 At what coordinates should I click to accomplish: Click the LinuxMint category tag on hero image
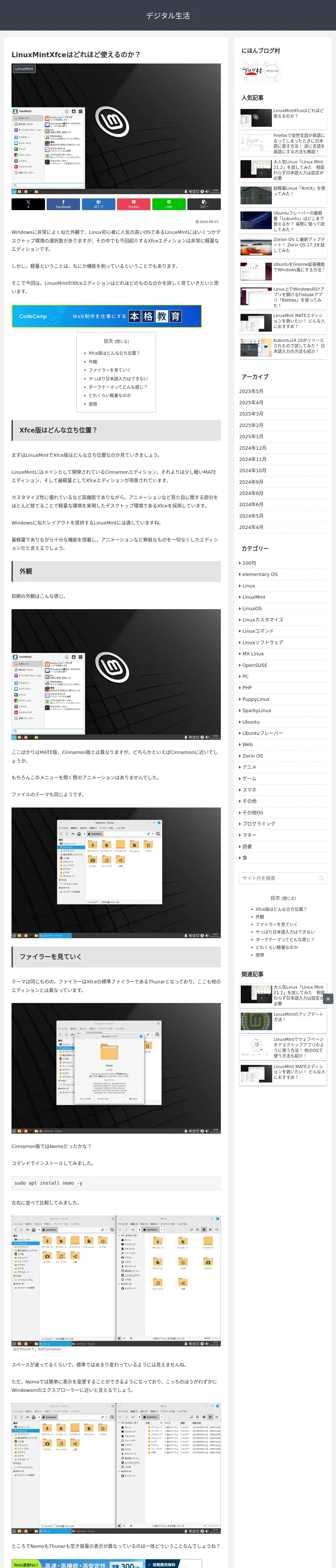click(x=24, y=69)
